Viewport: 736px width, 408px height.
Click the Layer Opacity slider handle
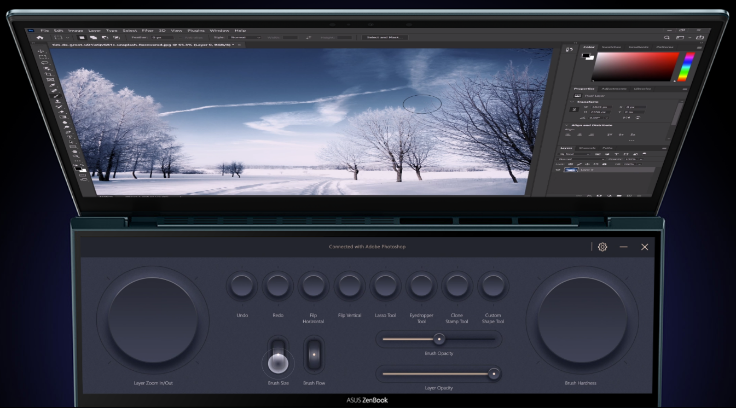[493, 374]
